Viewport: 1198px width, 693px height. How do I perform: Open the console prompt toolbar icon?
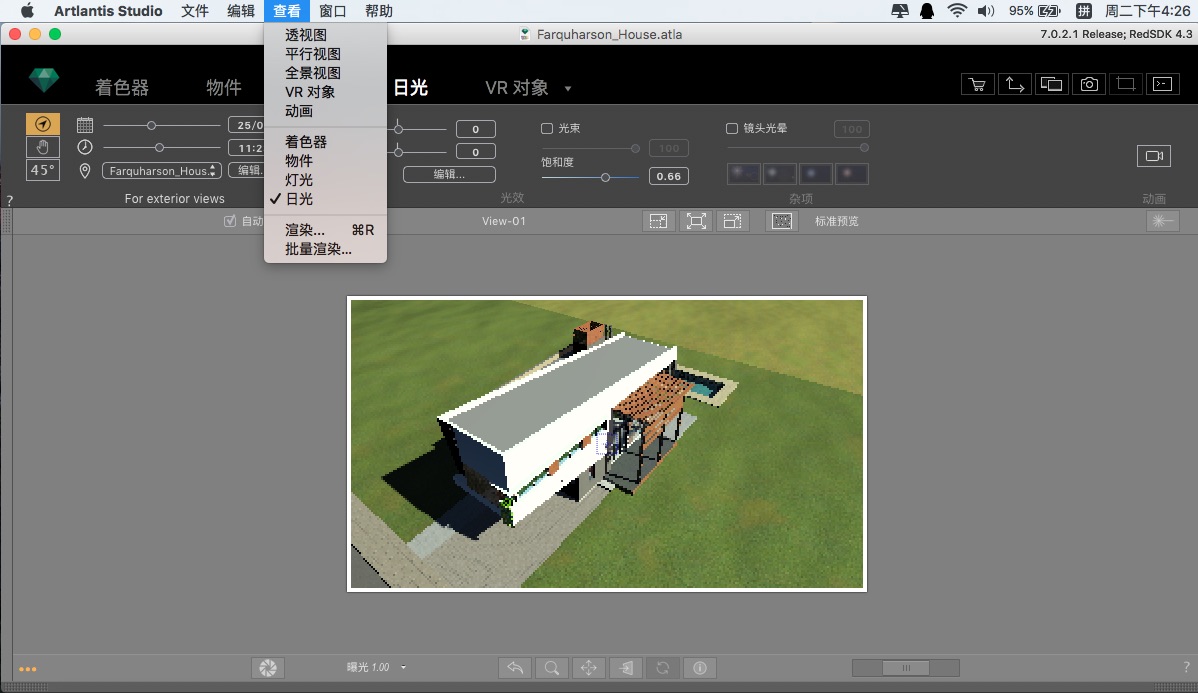1162,84
